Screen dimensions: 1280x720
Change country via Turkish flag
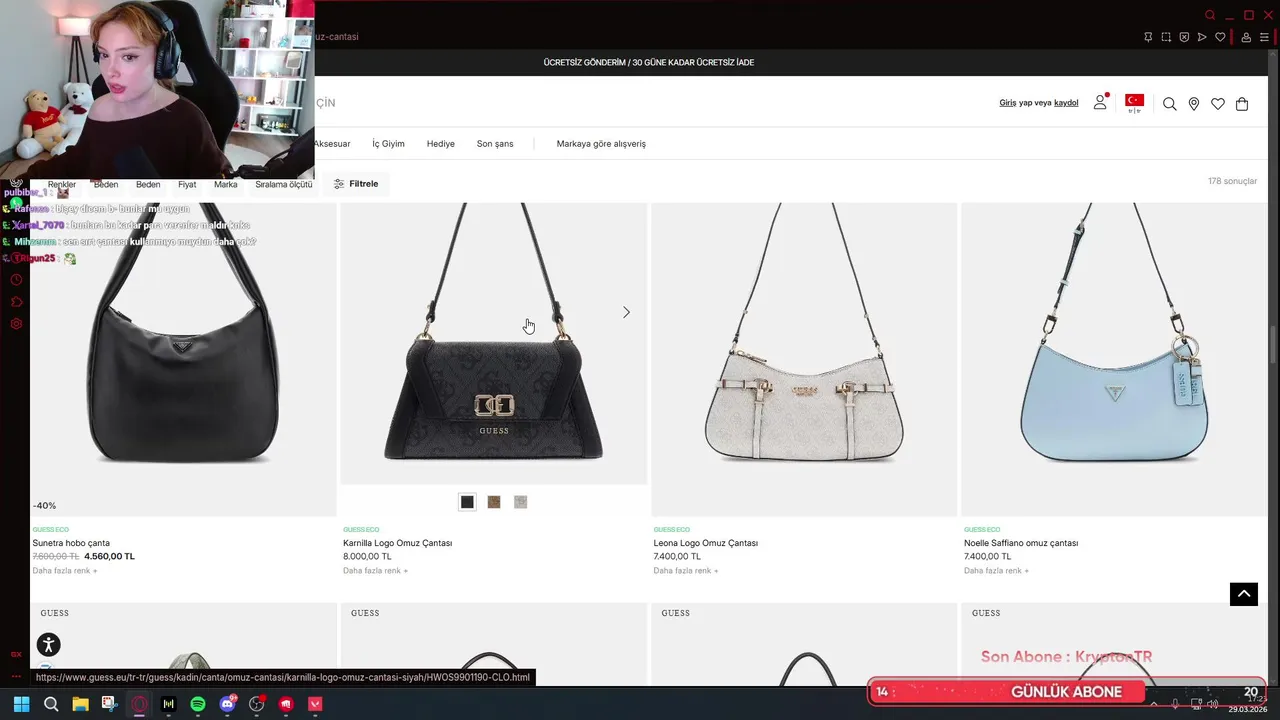(x=1134, y=102)
